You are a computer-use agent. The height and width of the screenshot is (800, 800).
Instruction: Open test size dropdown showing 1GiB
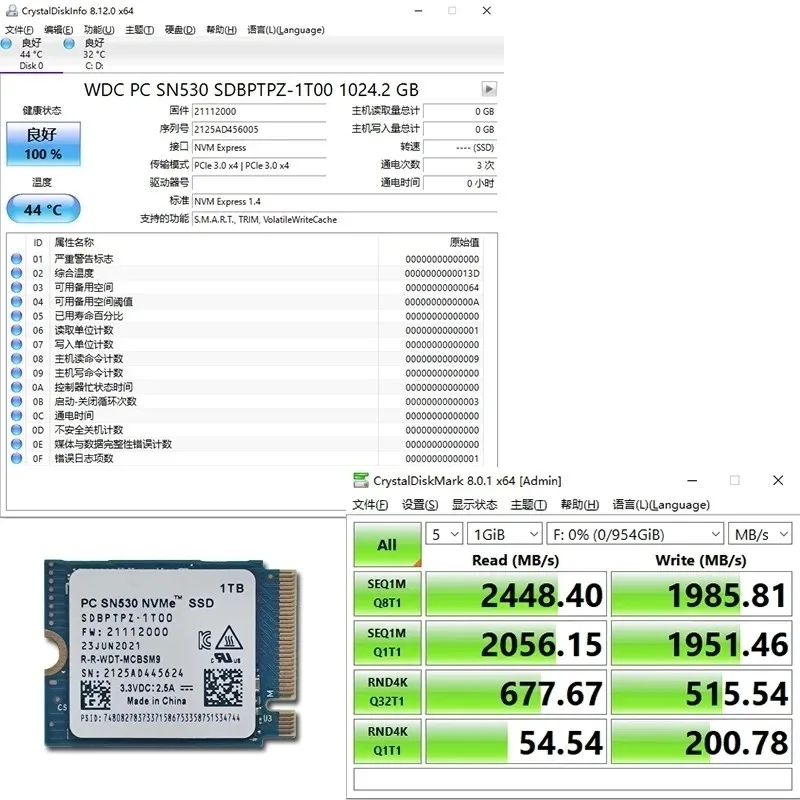point(505,534)
